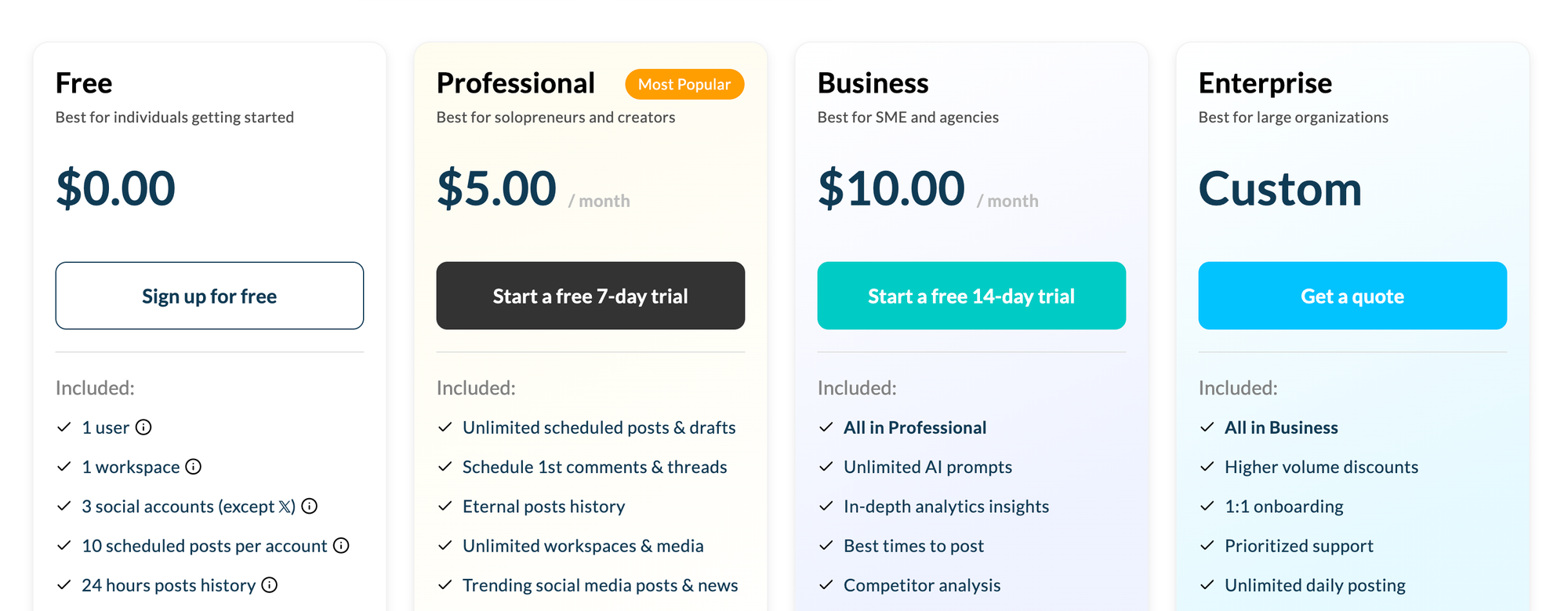The width and height of the screenshot is (1568, 611).
Task: Click checkmark next to All in Business
Action: (x=1207, y=427)
